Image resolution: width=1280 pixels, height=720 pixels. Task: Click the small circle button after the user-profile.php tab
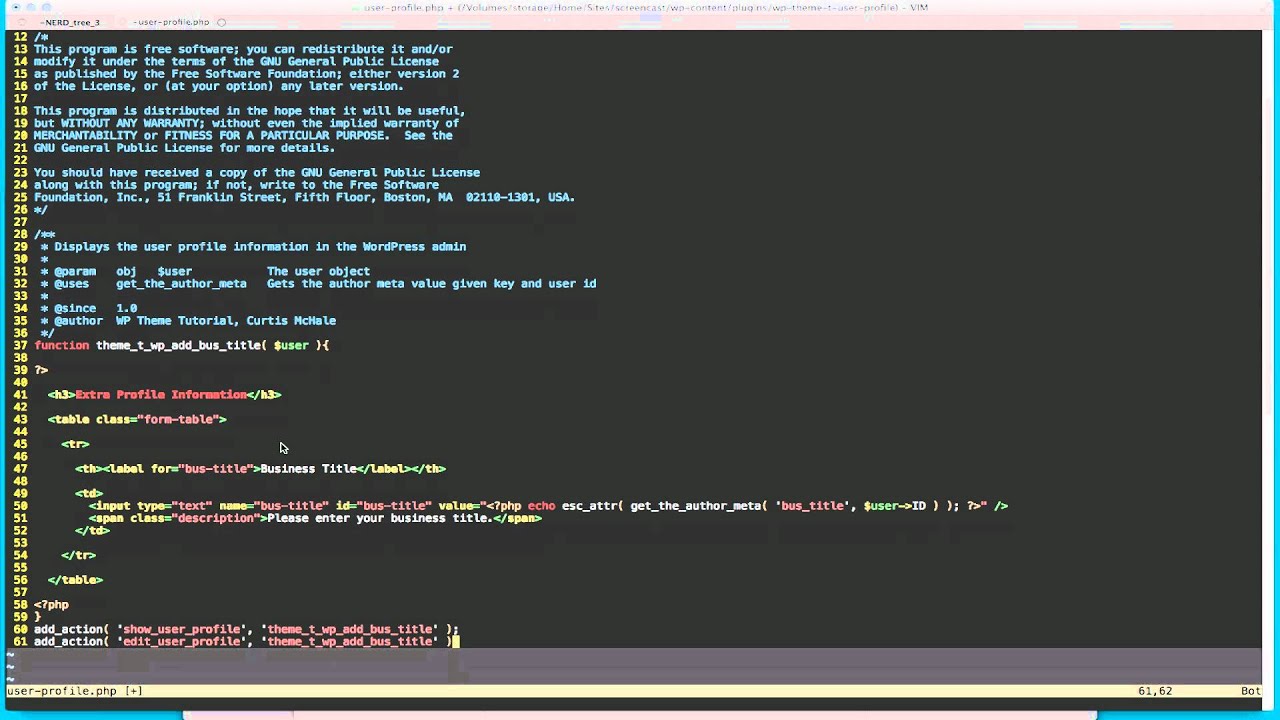pyautogui.click(x=221, y=22)
